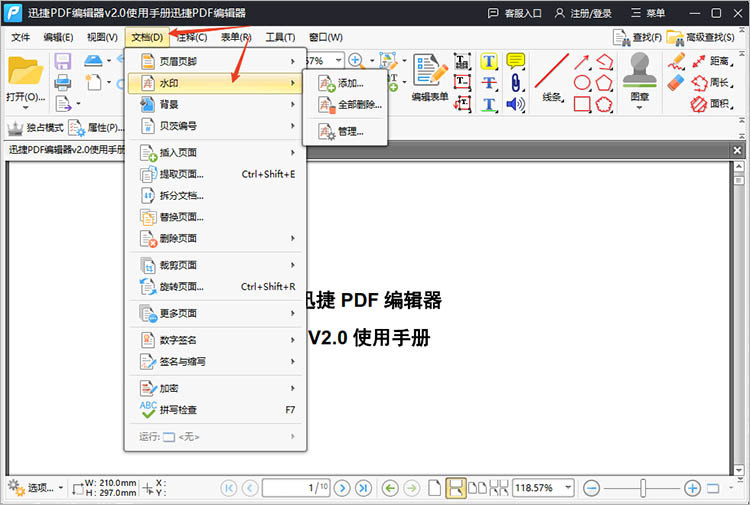Open the 图章 stamp dropdown arrow
The width and height of the screenshot is (750, 505).
tap(640, 108)
